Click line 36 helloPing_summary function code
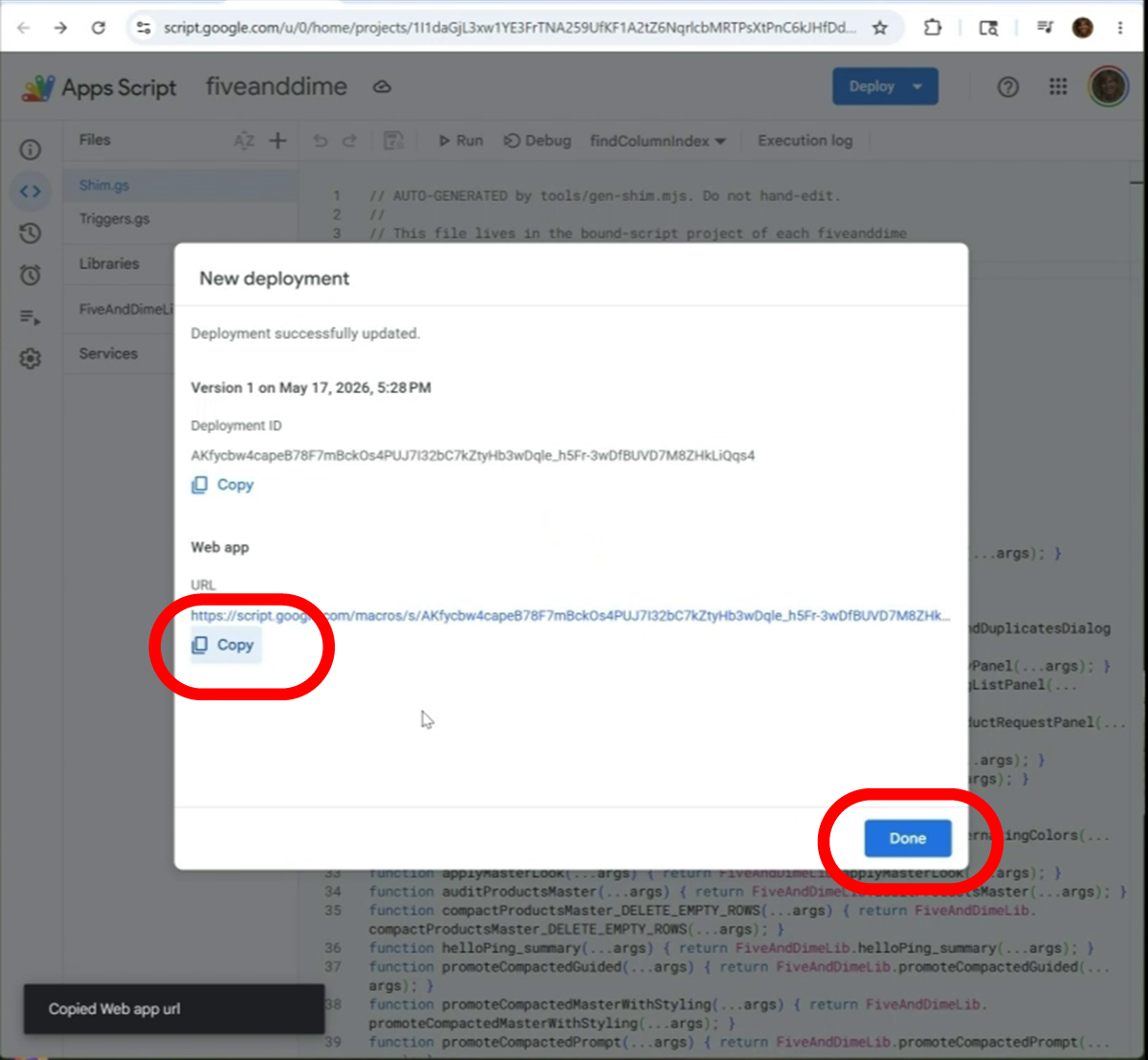This screenshot has width=1148, height=1060. (x=732, y=948)
